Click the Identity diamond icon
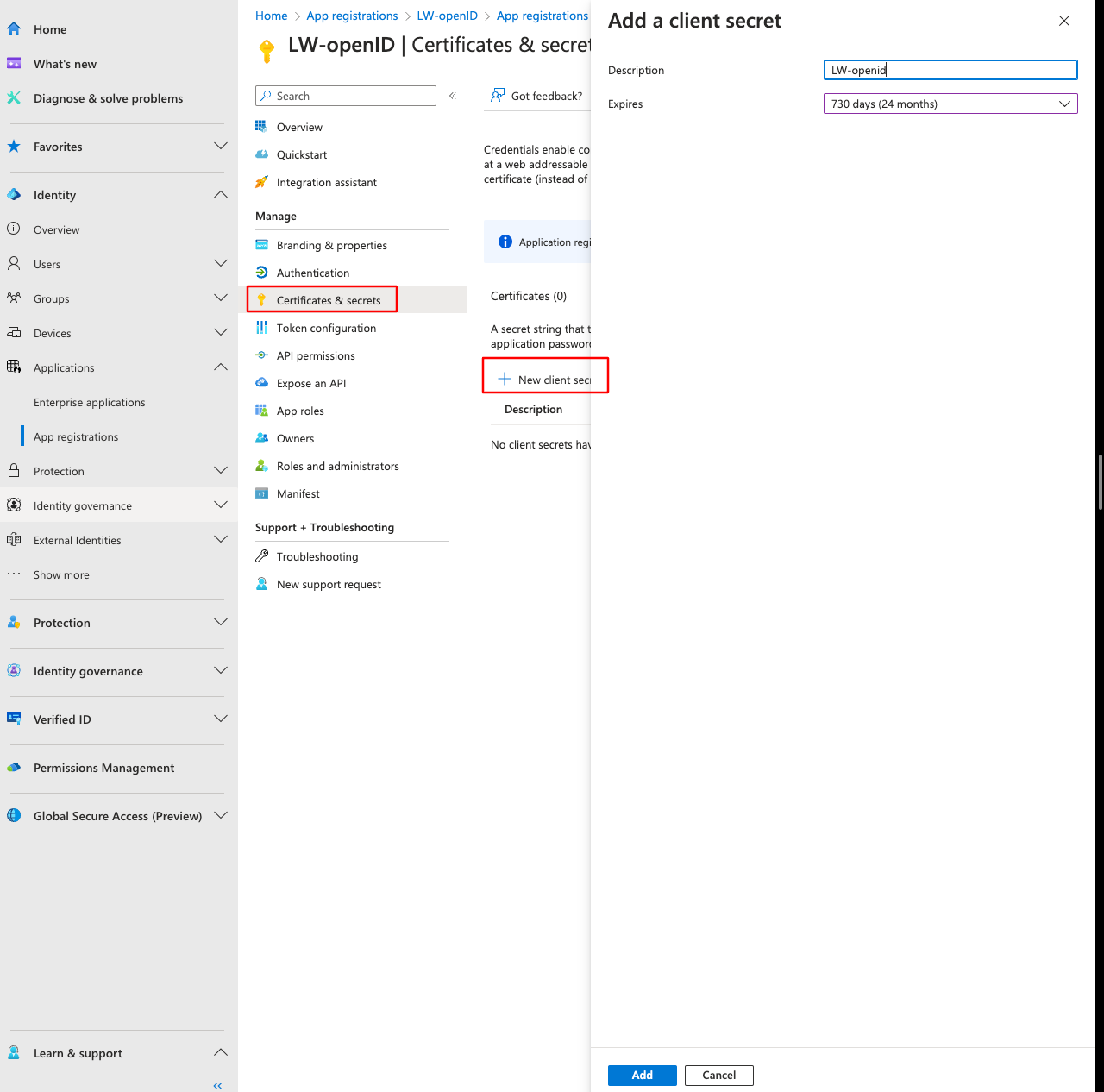1104x1092 pixels. (14, 195)
